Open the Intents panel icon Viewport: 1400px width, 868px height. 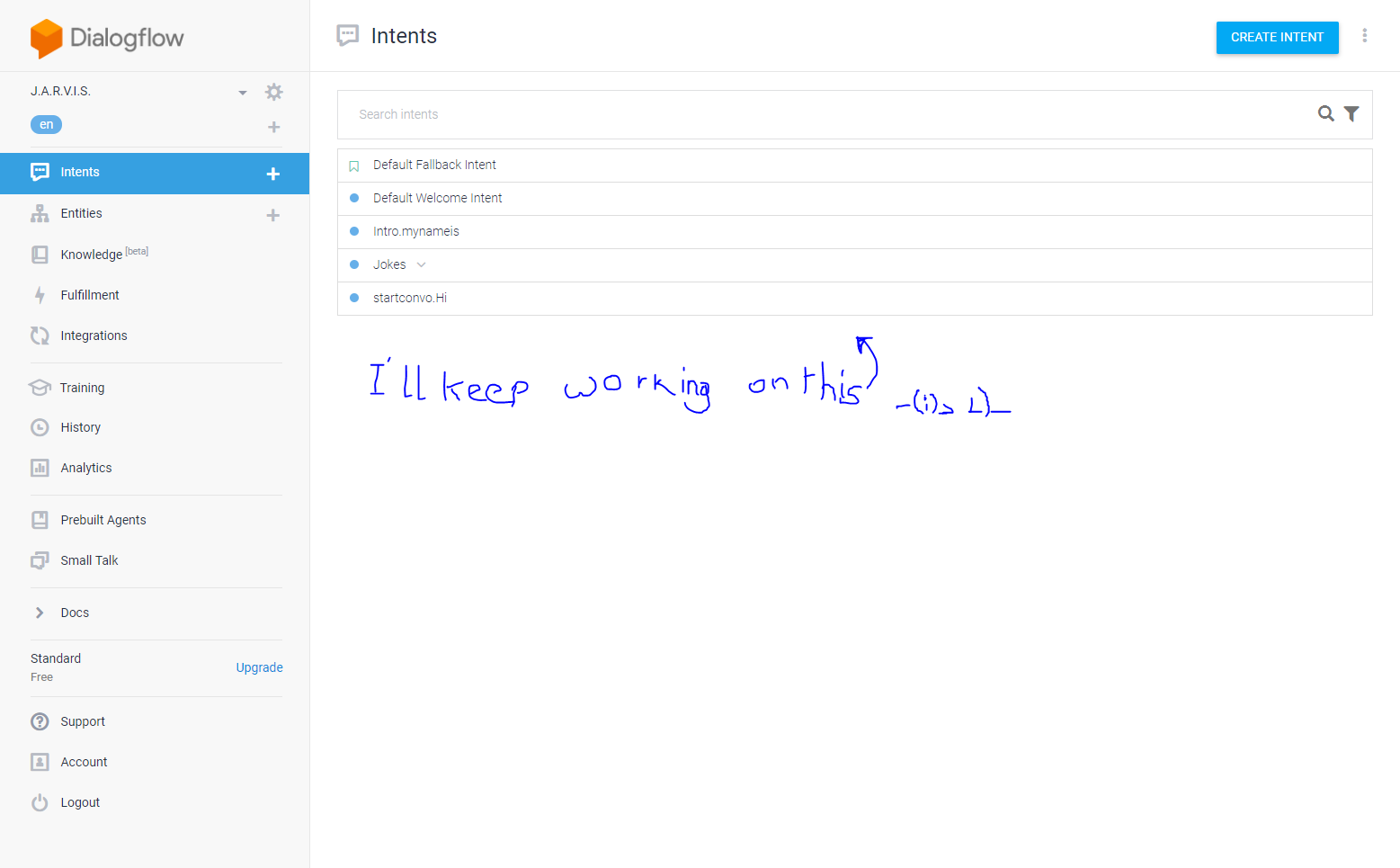(x=40, y=171)
